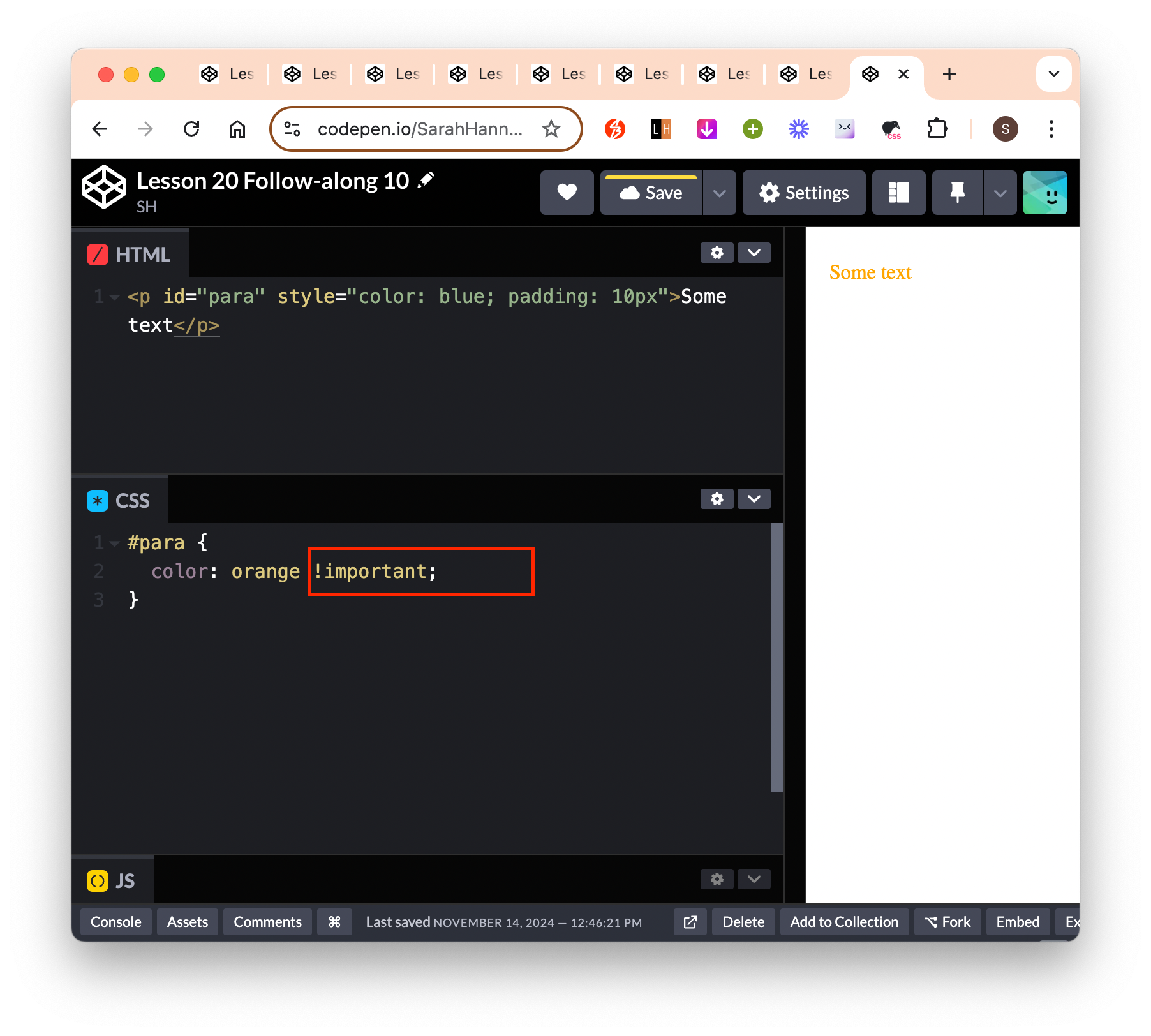Expand the Save options dropdown arrow
Image resolution: width=1151 pixels, height=1036 pixels.
click(720, 193)
